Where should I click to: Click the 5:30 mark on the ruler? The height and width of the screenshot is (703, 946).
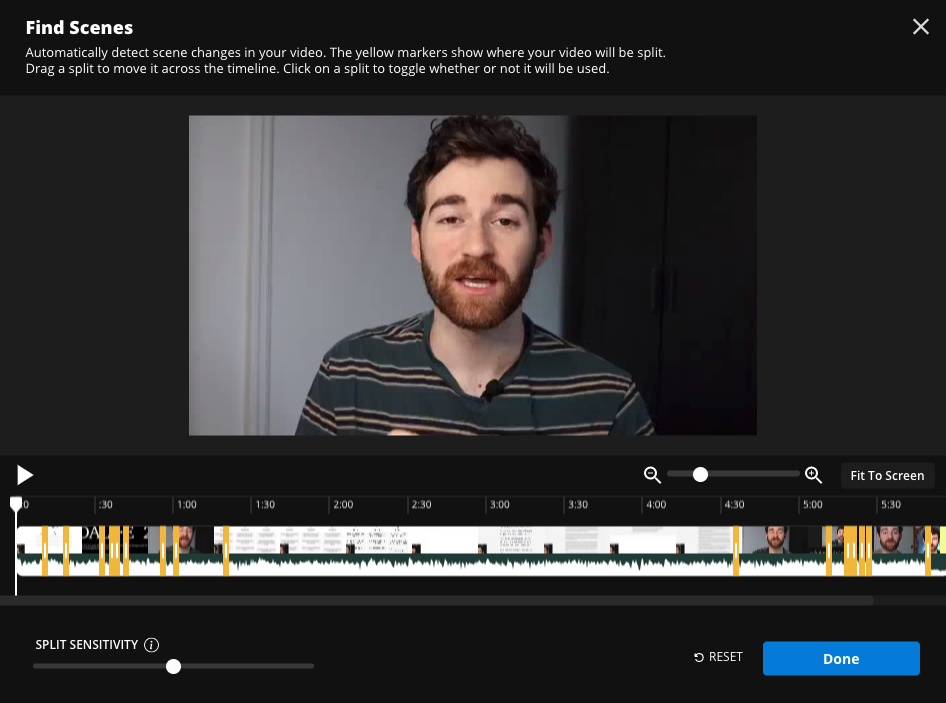click(x=890, y=504)
